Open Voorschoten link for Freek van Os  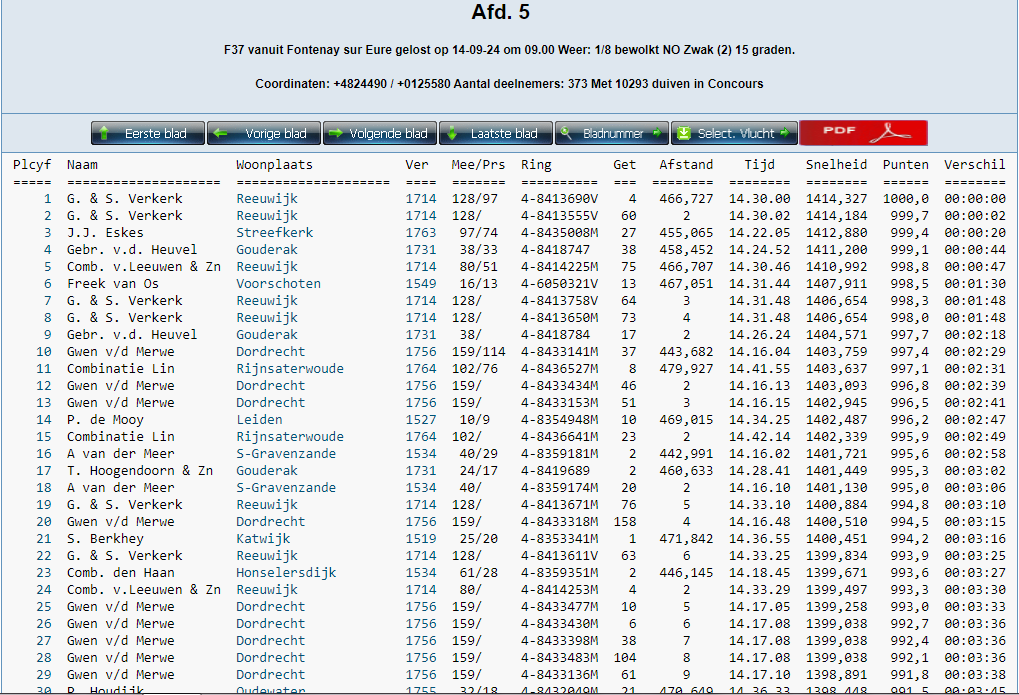278,283
